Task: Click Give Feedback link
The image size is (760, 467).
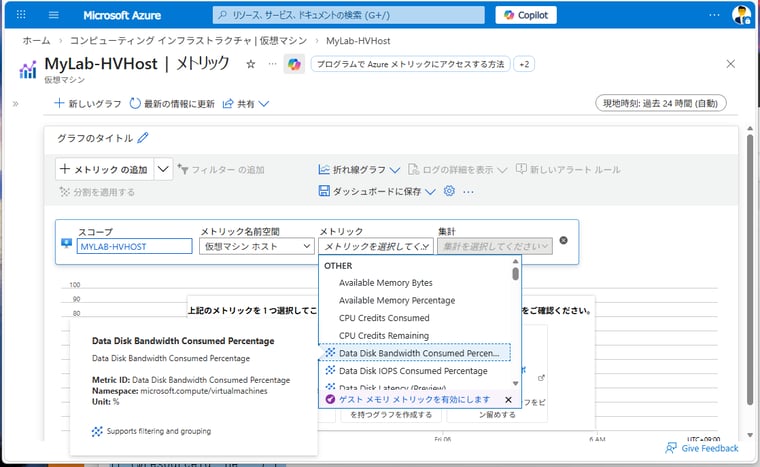Action: (x=702, y=448)
